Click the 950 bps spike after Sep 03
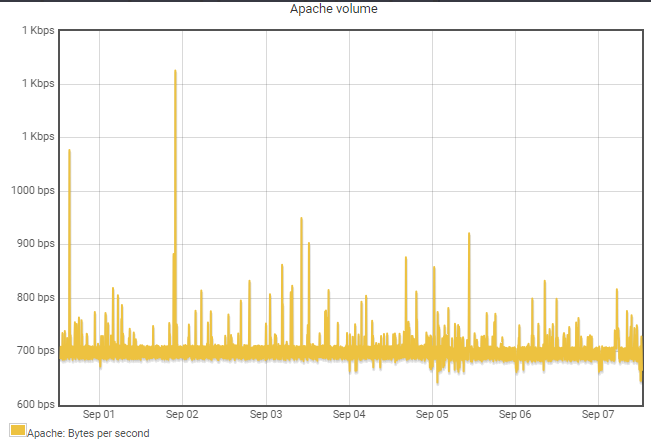This screenshot has width=651, height=442. coord(301,281)
